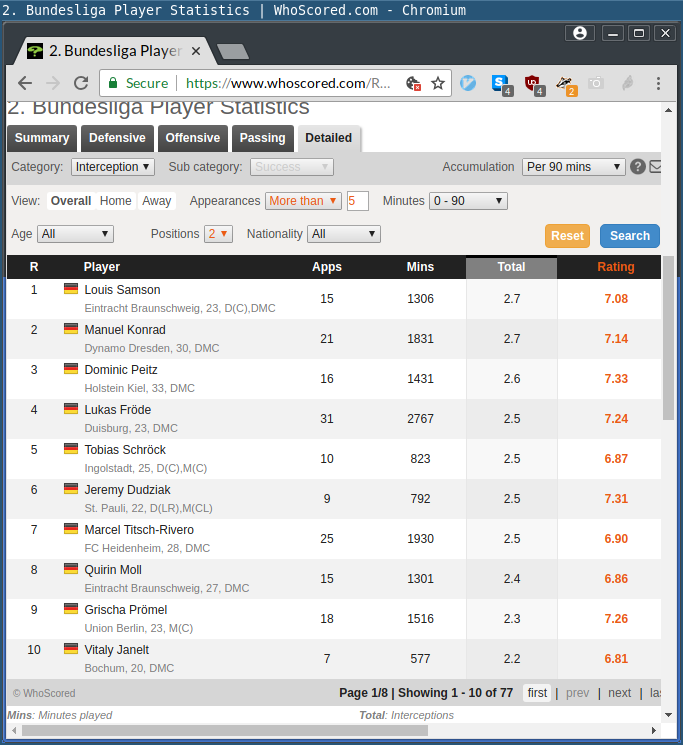The width and height of the screenshot is (683, 745).
Task: Open a new tab with the blank tab button
Action: (x=232, y=51)
